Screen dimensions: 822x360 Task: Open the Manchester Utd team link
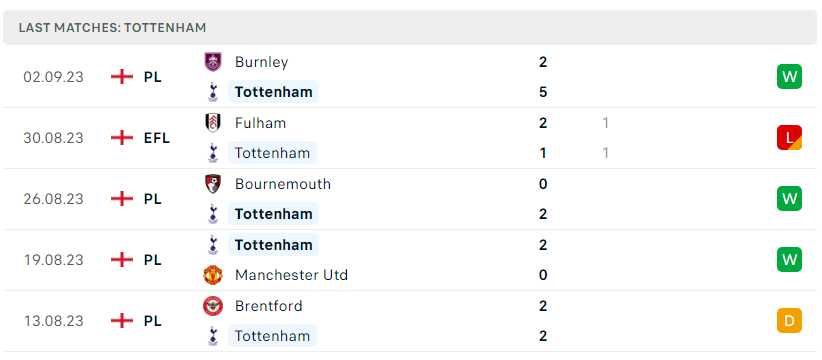click(291, 275)
